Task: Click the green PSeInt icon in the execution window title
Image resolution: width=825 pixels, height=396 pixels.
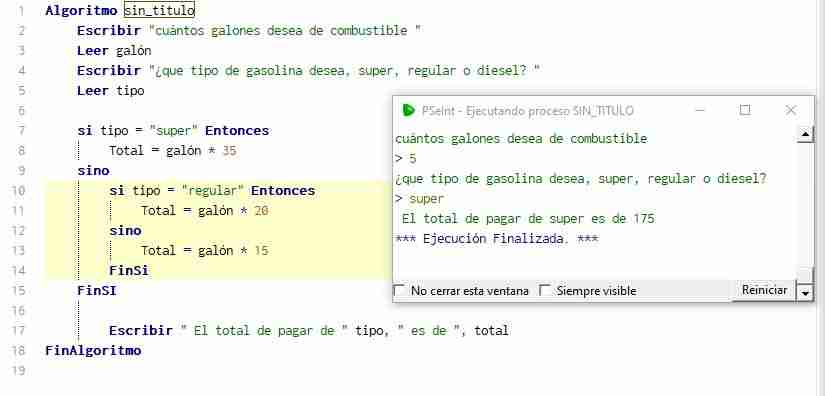Action: [408, 110]
